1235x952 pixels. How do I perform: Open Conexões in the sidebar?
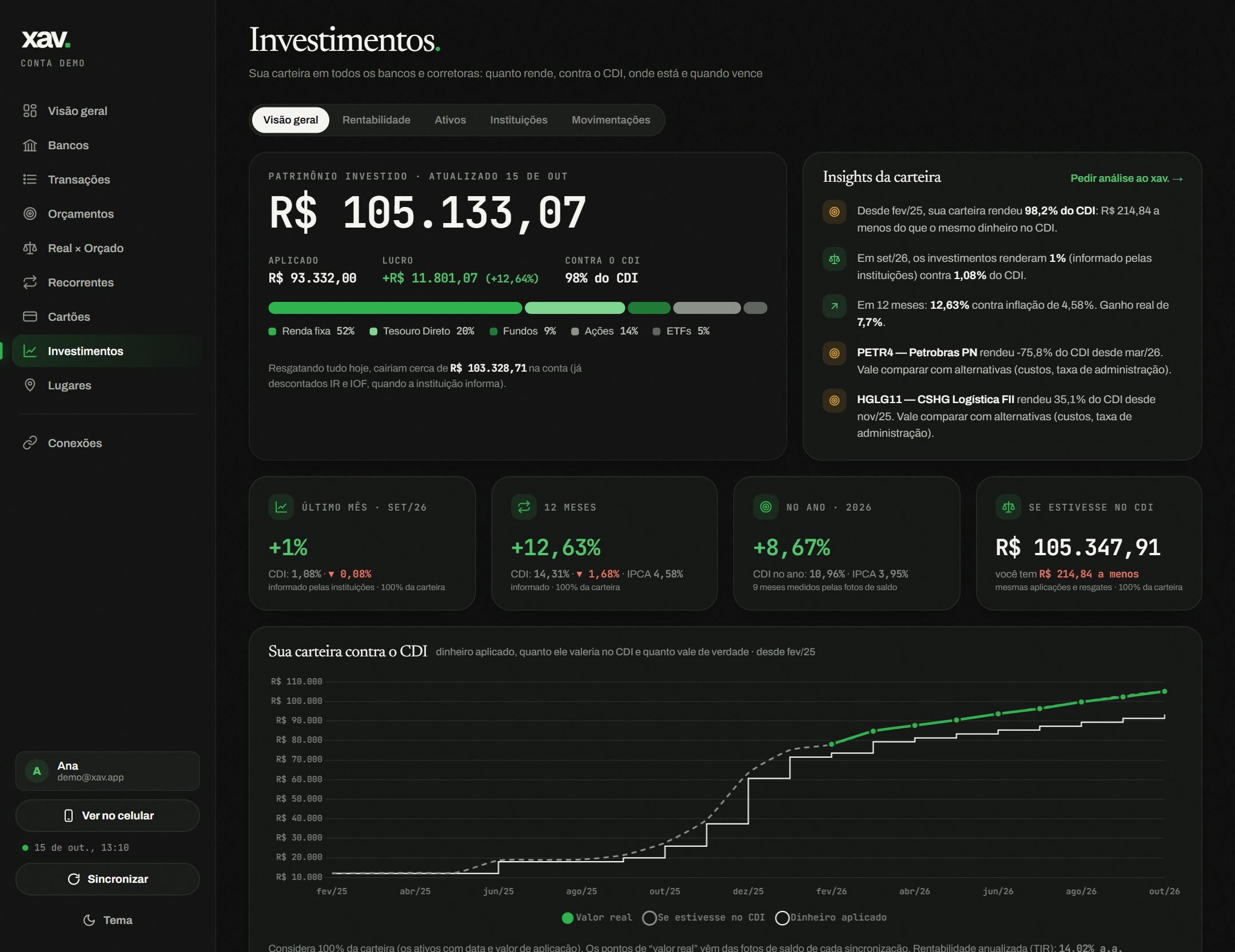(x=106, y=443)
